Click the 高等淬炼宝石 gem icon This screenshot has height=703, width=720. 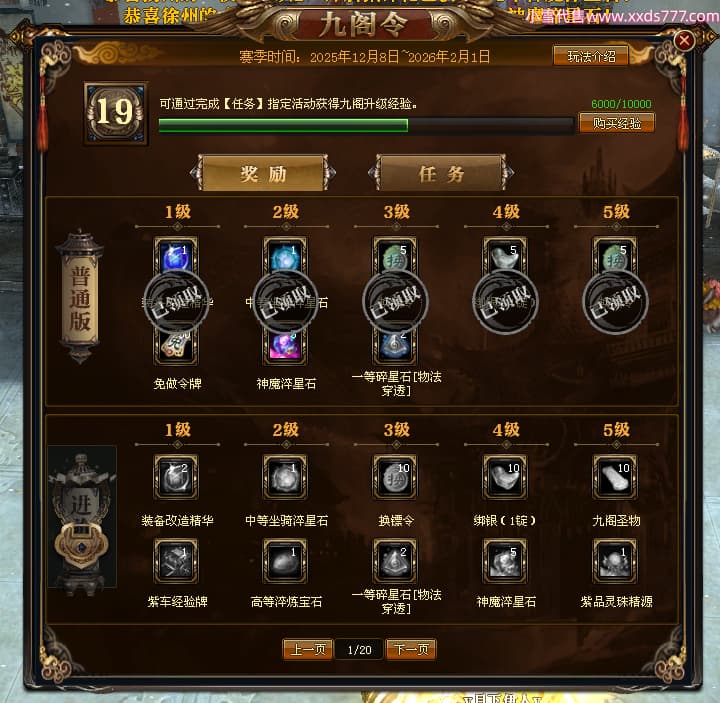285,561
